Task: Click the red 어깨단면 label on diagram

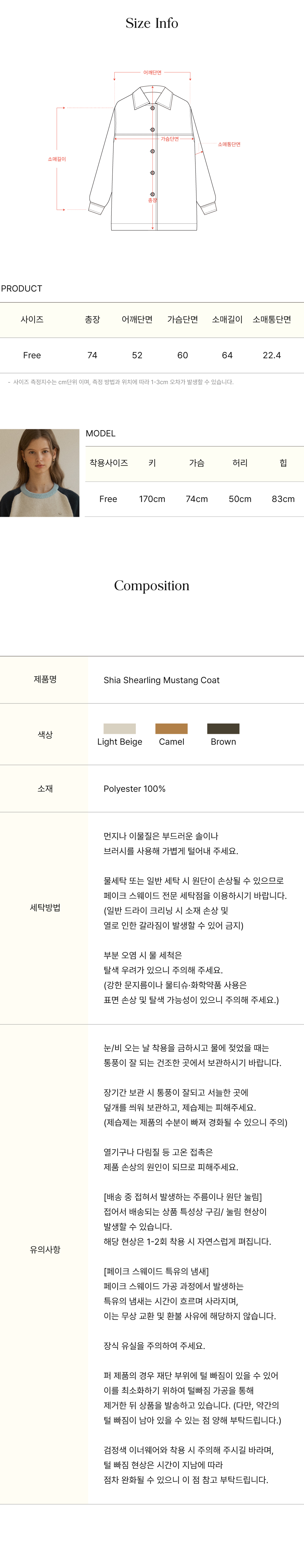Action: point(152,72)
